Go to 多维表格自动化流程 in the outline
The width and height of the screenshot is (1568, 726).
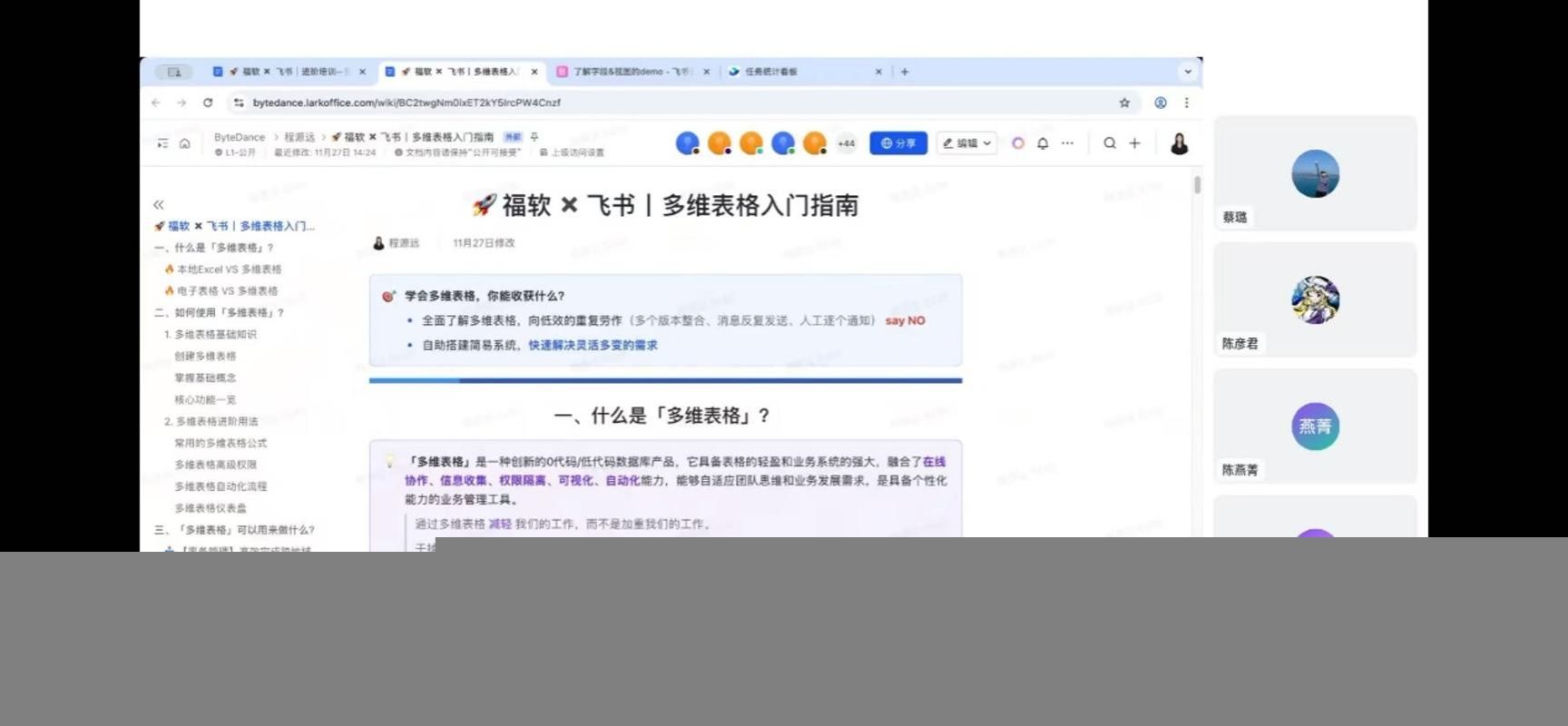[x=220, y=486]
